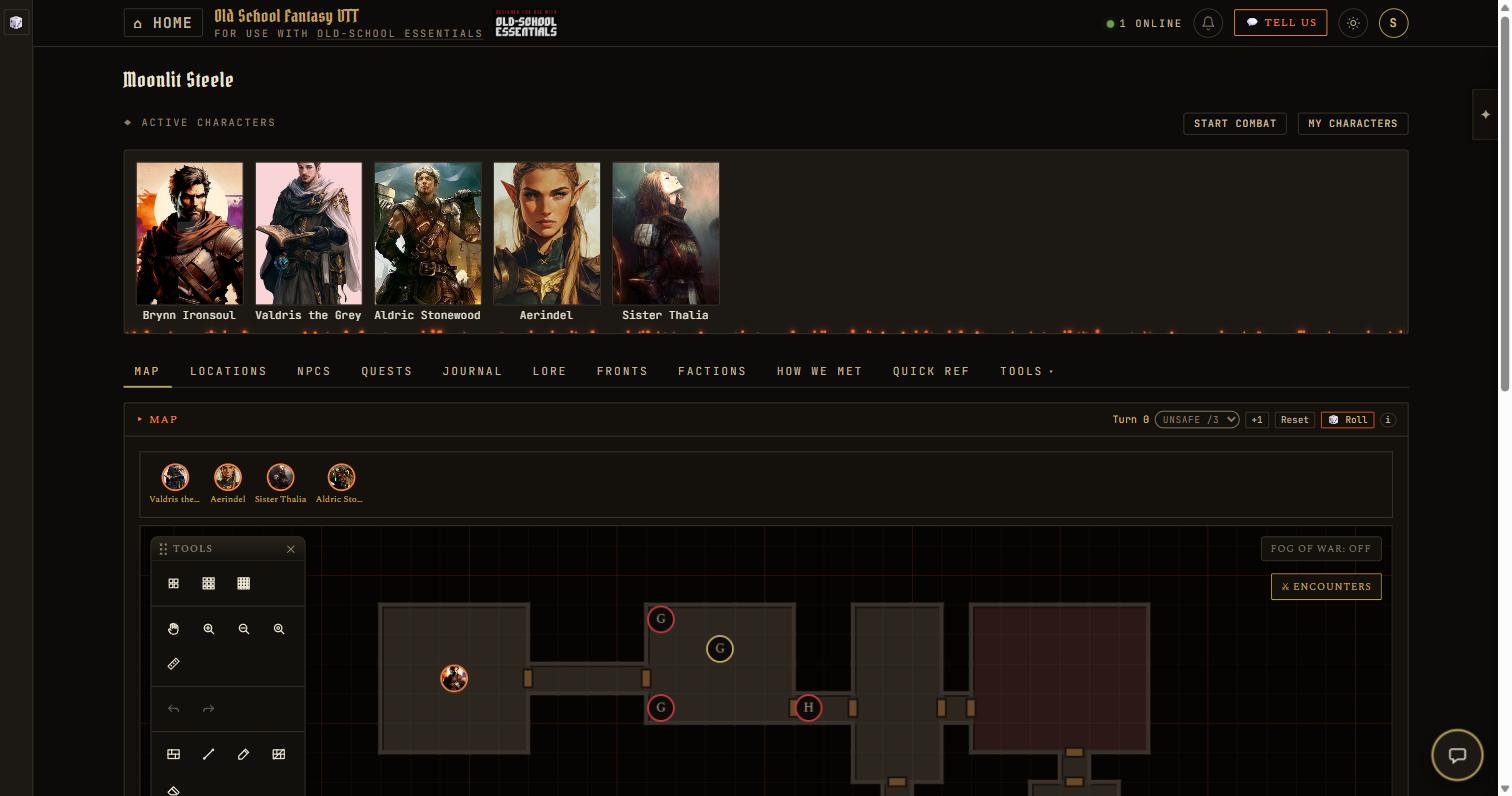Open the notifications bell
Screen dimensions: 1512x796
[1208, 23]
